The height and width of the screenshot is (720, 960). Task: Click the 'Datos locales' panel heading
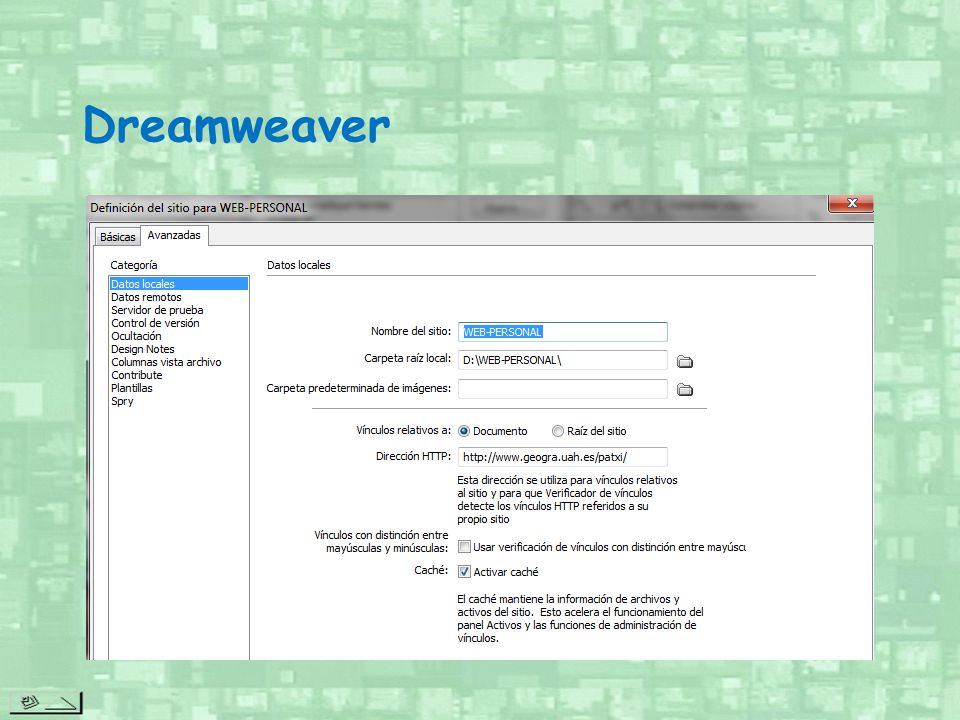299,265
